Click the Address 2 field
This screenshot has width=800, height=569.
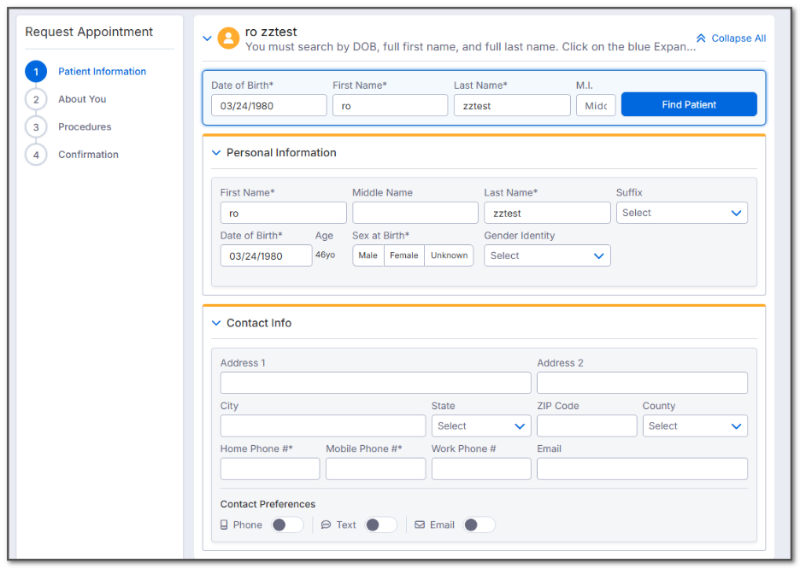pos(642,383)
